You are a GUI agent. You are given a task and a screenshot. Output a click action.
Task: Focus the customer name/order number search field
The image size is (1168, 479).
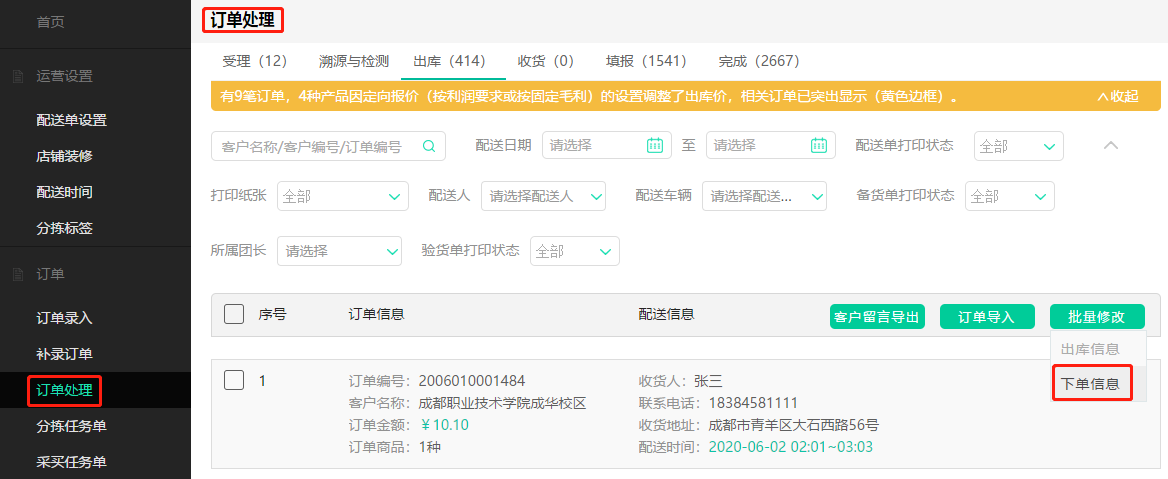[328, 146]
